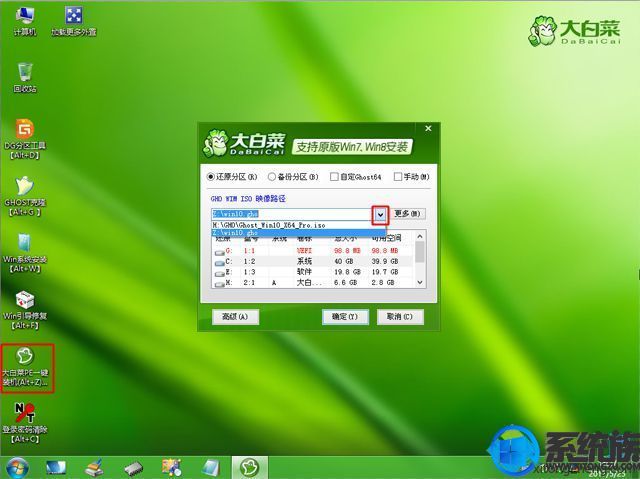This screenshot has width=640, height=479.
Task: Click the show desktop taskbar icon
Action: point(56,468)
